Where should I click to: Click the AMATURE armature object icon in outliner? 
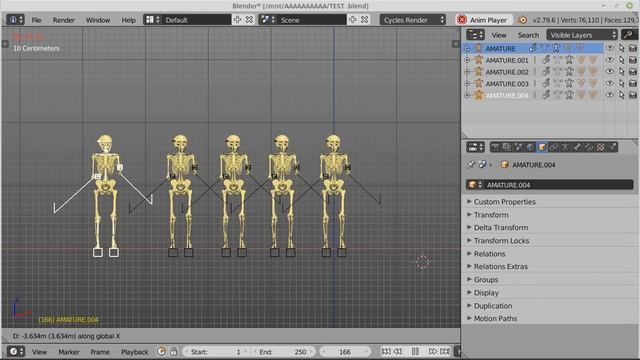click(479, 48)
